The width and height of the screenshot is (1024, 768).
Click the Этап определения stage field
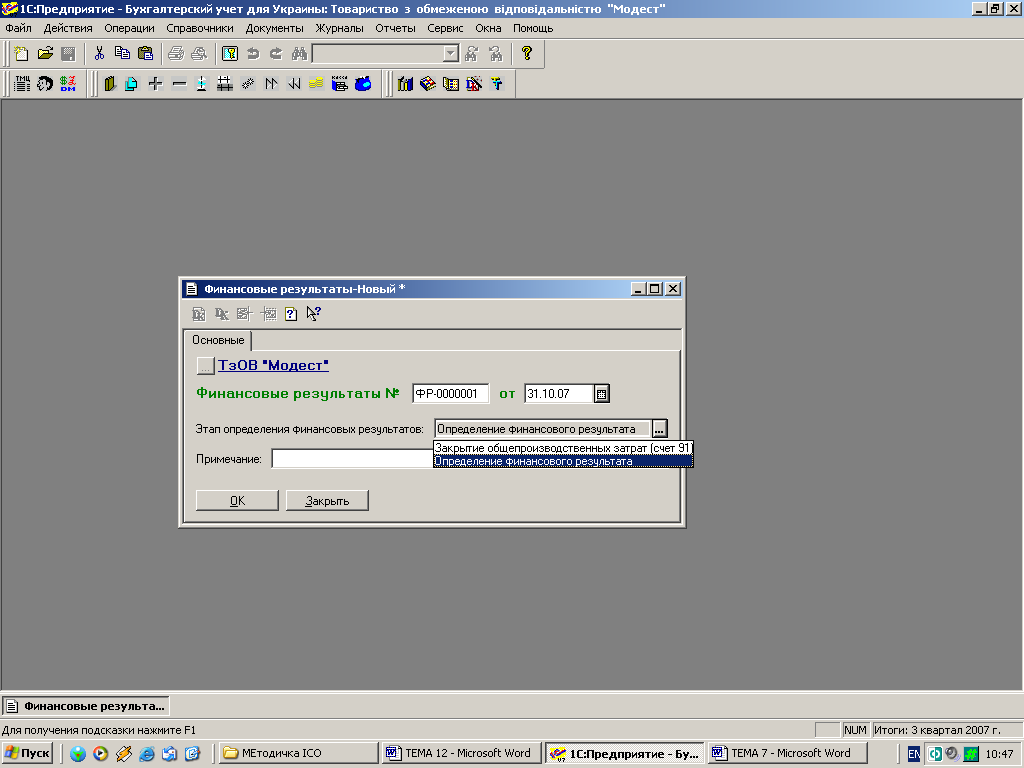[543, 429]
